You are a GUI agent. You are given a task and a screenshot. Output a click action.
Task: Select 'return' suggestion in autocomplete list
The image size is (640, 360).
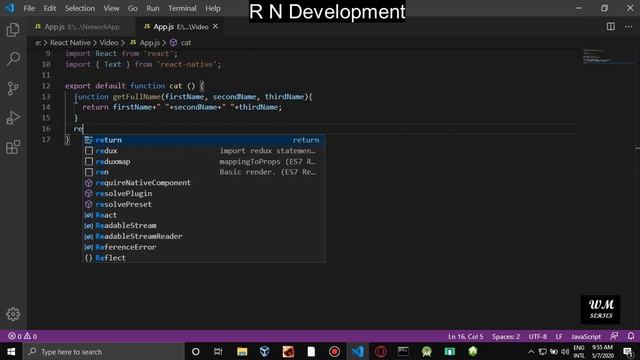(x=204, y=140)
